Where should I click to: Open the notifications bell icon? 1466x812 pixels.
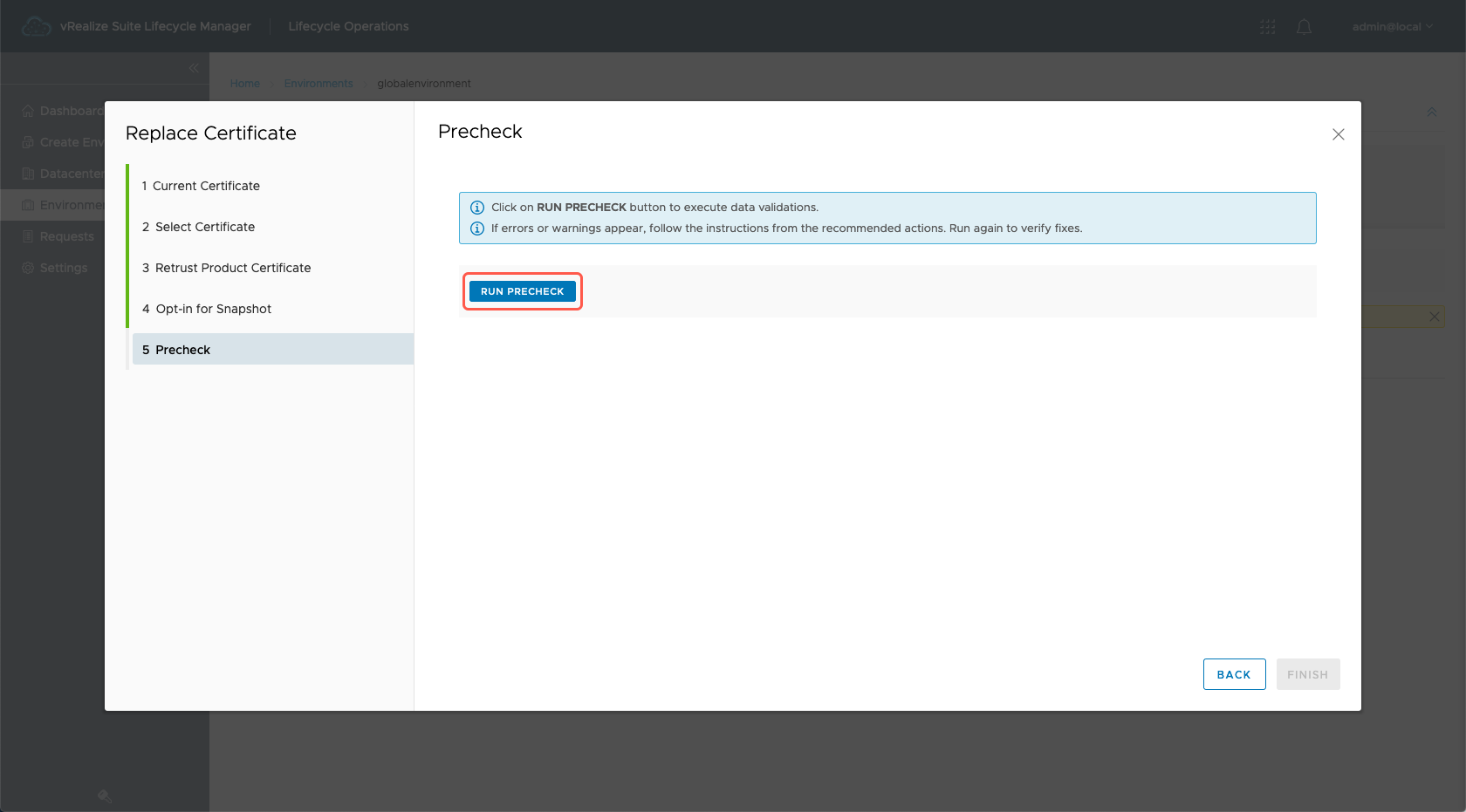(1304, 27)
